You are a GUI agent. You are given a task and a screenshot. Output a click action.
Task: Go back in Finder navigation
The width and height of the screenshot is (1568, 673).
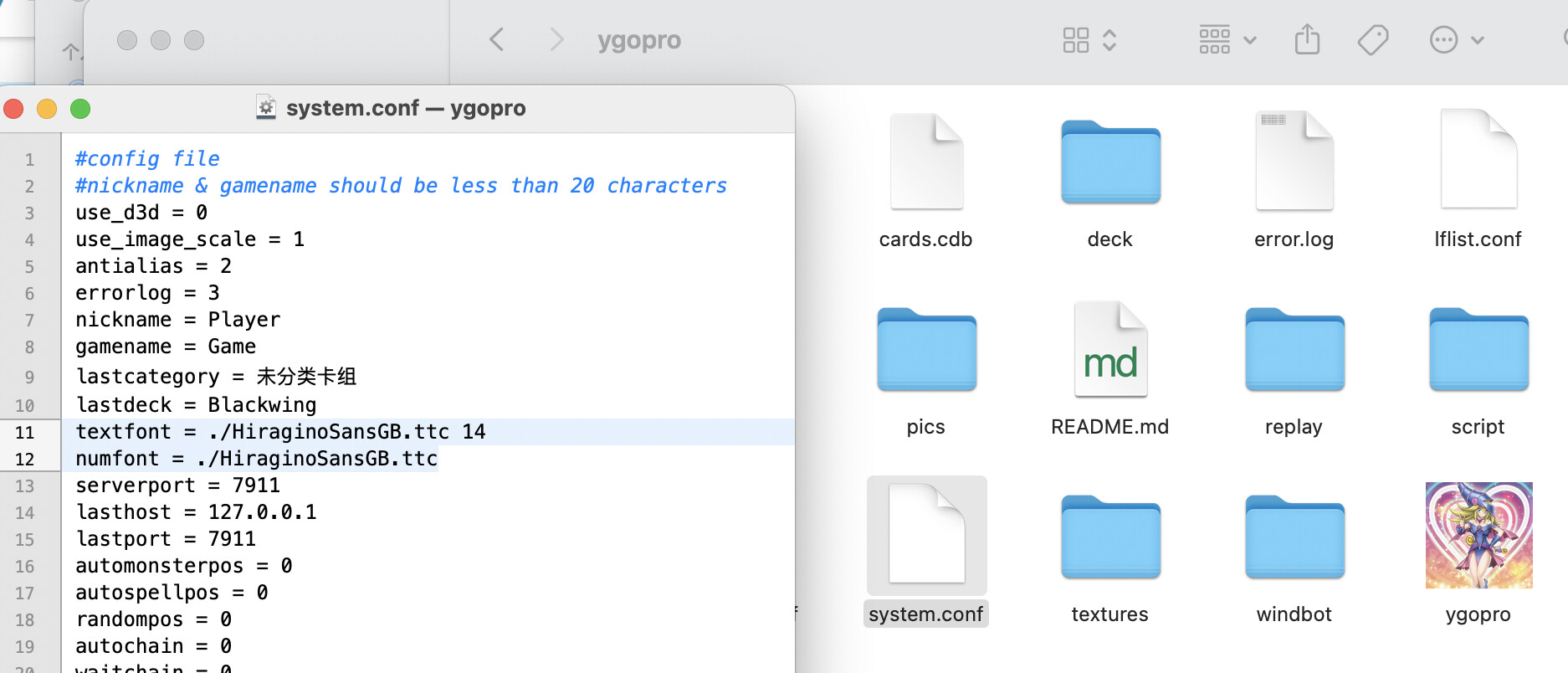(x=497, y=39)
